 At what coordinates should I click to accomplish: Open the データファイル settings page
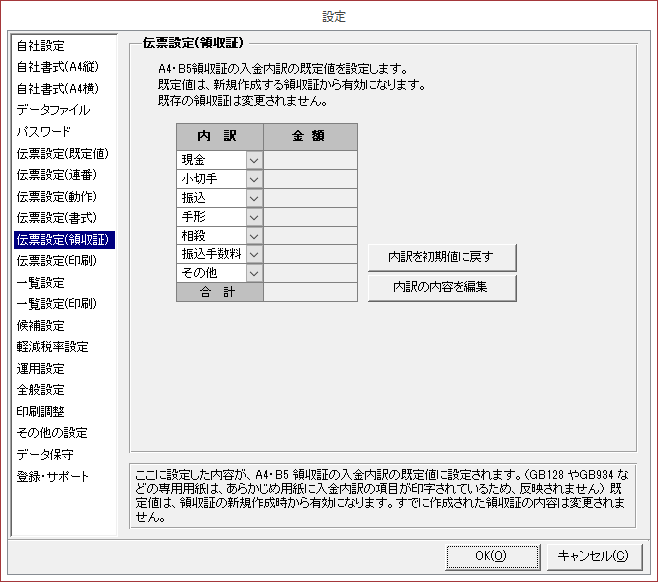click(x=53, y=110)
